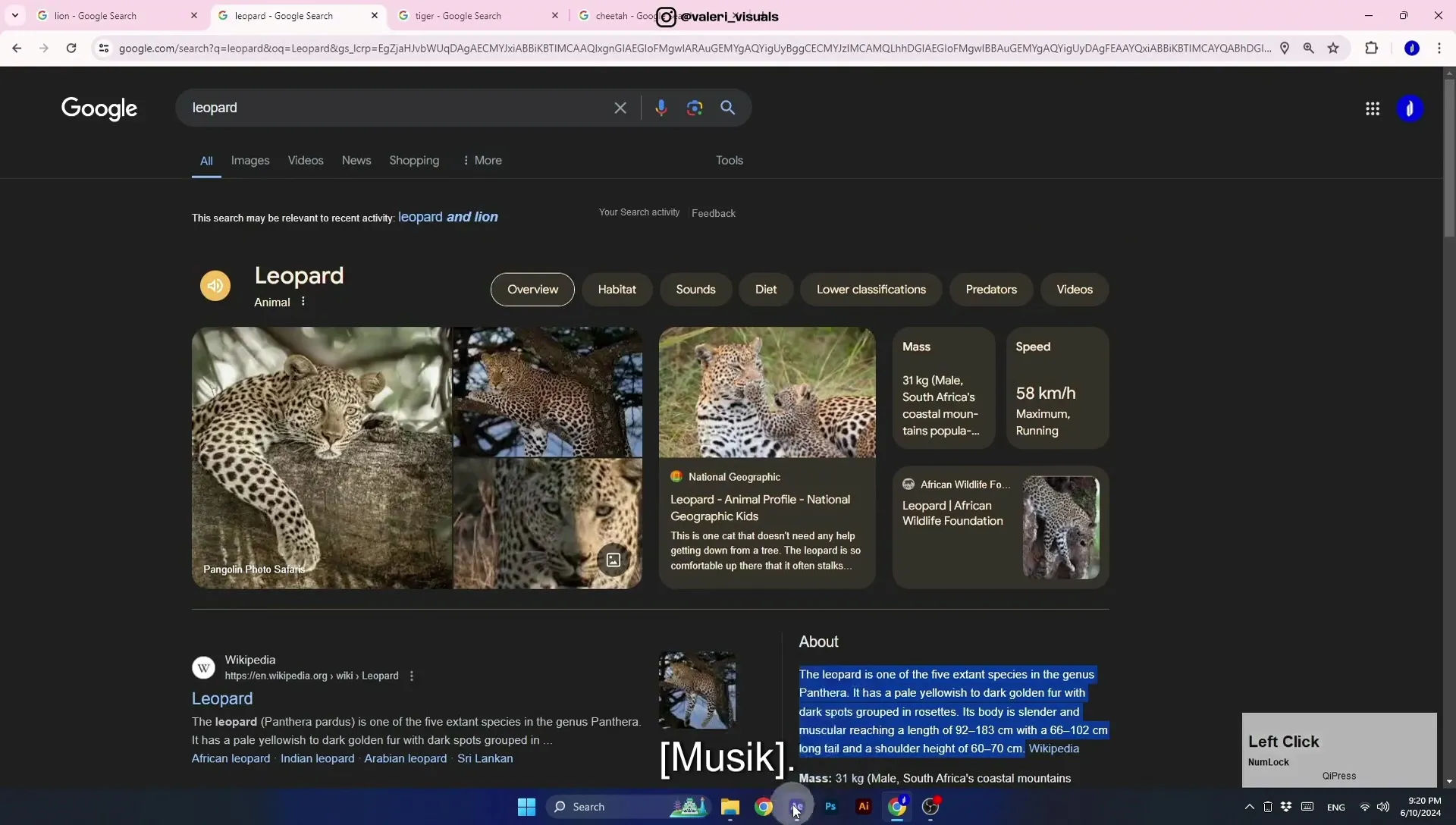This screenshot has height=825, width=1456.
Task: Select the Videos search tab
Action: (306, 161)
